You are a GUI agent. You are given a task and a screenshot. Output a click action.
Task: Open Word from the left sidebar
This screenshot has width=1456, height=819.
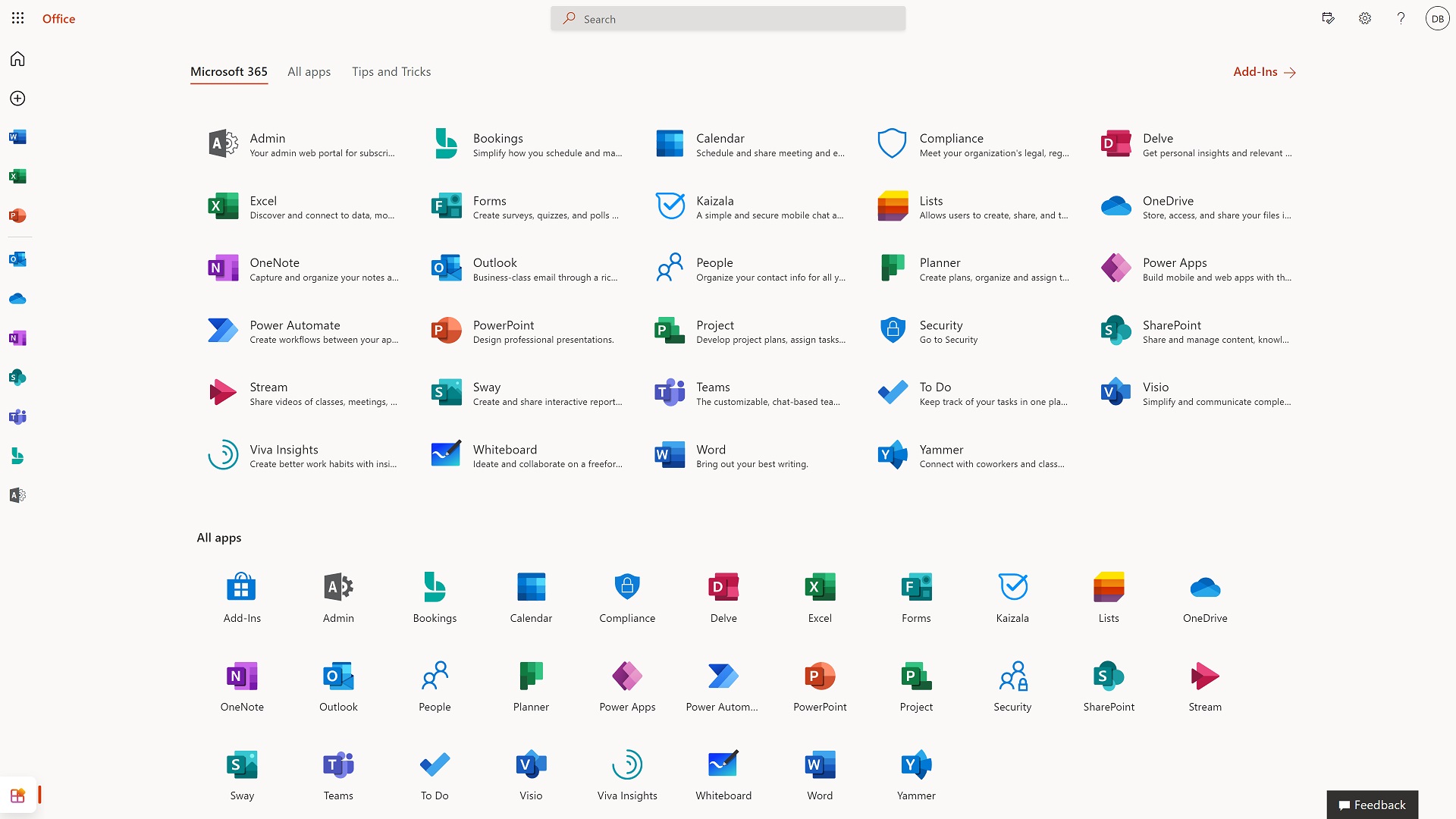[x=17, y=137]
